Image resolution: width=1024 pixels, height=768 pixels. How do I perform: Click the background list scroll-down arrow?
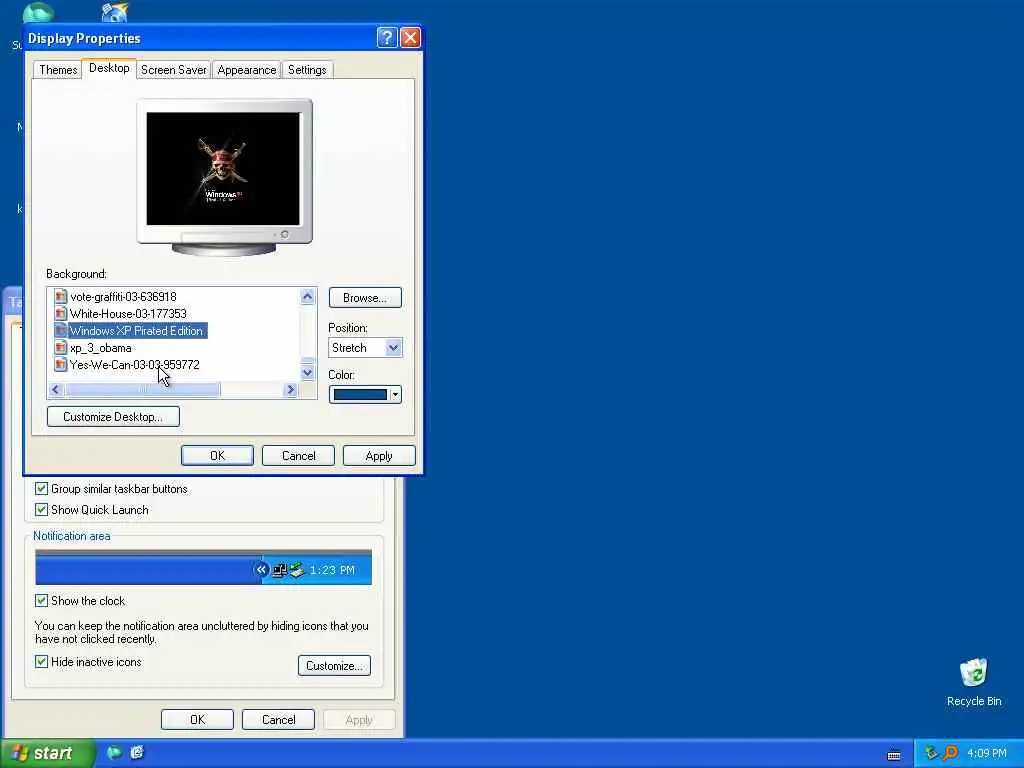pyautogui.click(x=308, y=373)
